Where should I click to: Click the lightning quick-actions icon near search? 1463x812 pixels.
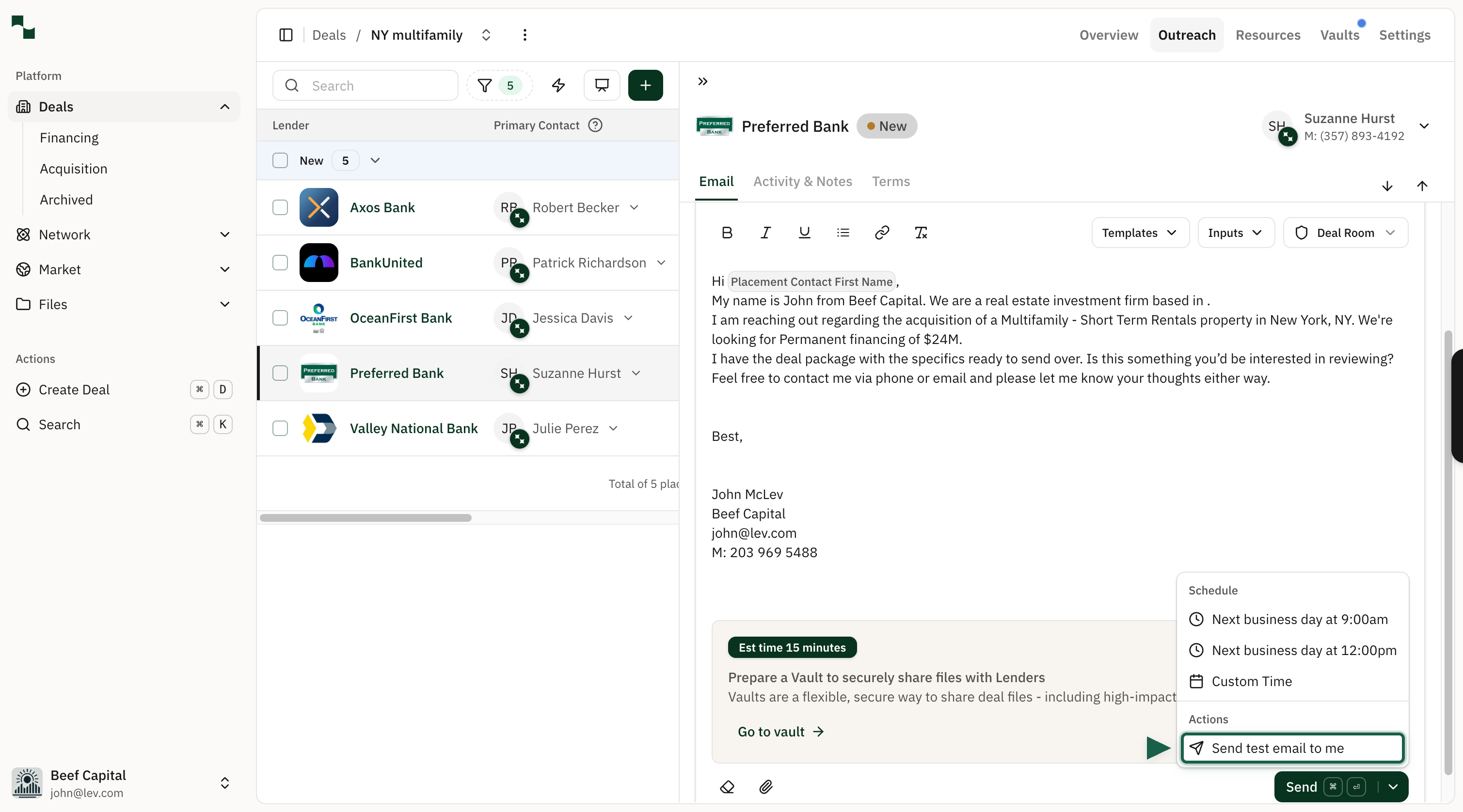pos(559,85)
